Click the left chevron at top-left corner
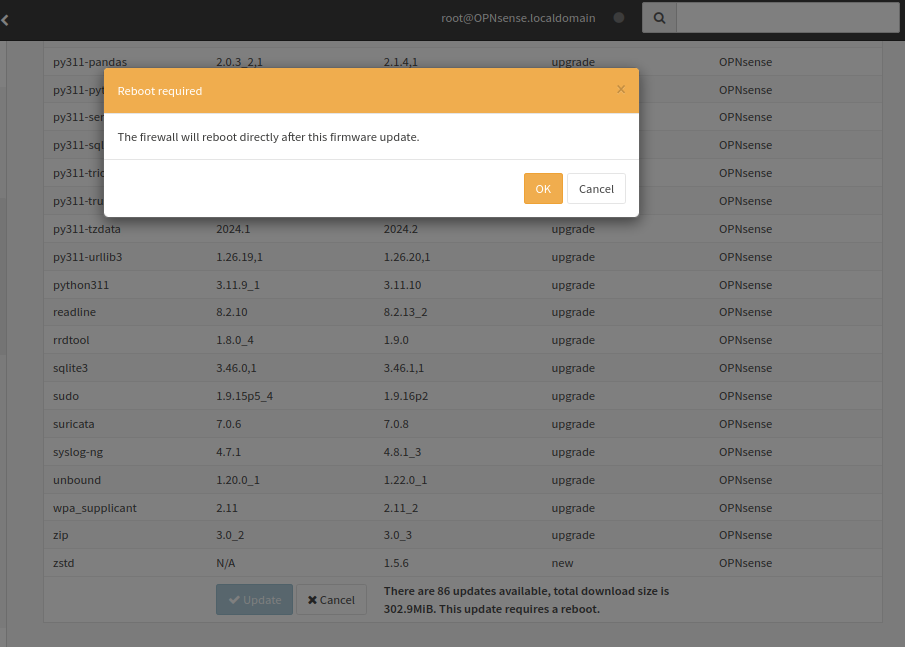 coord(5,19)
